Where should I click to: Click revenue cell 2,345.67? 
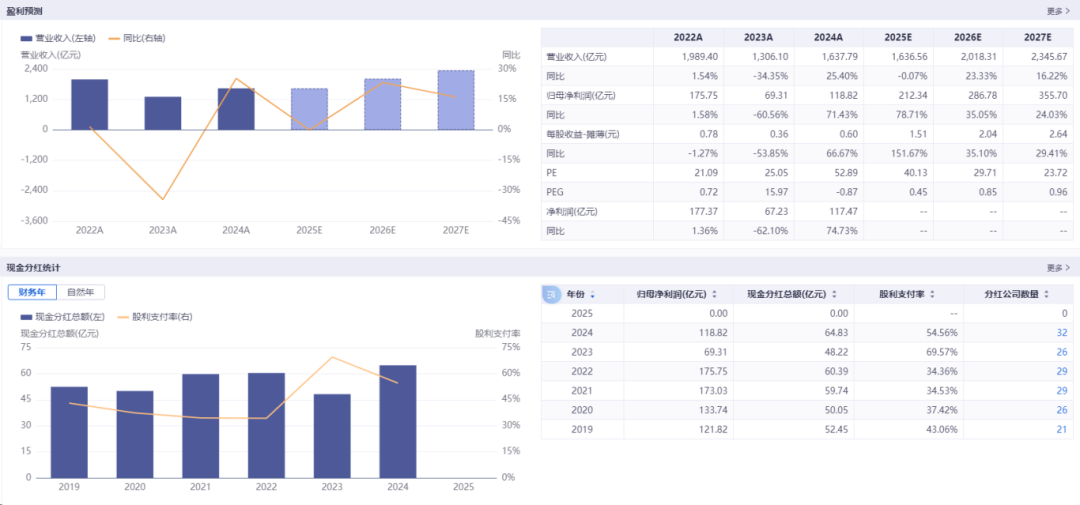(x=1048, y=57)
